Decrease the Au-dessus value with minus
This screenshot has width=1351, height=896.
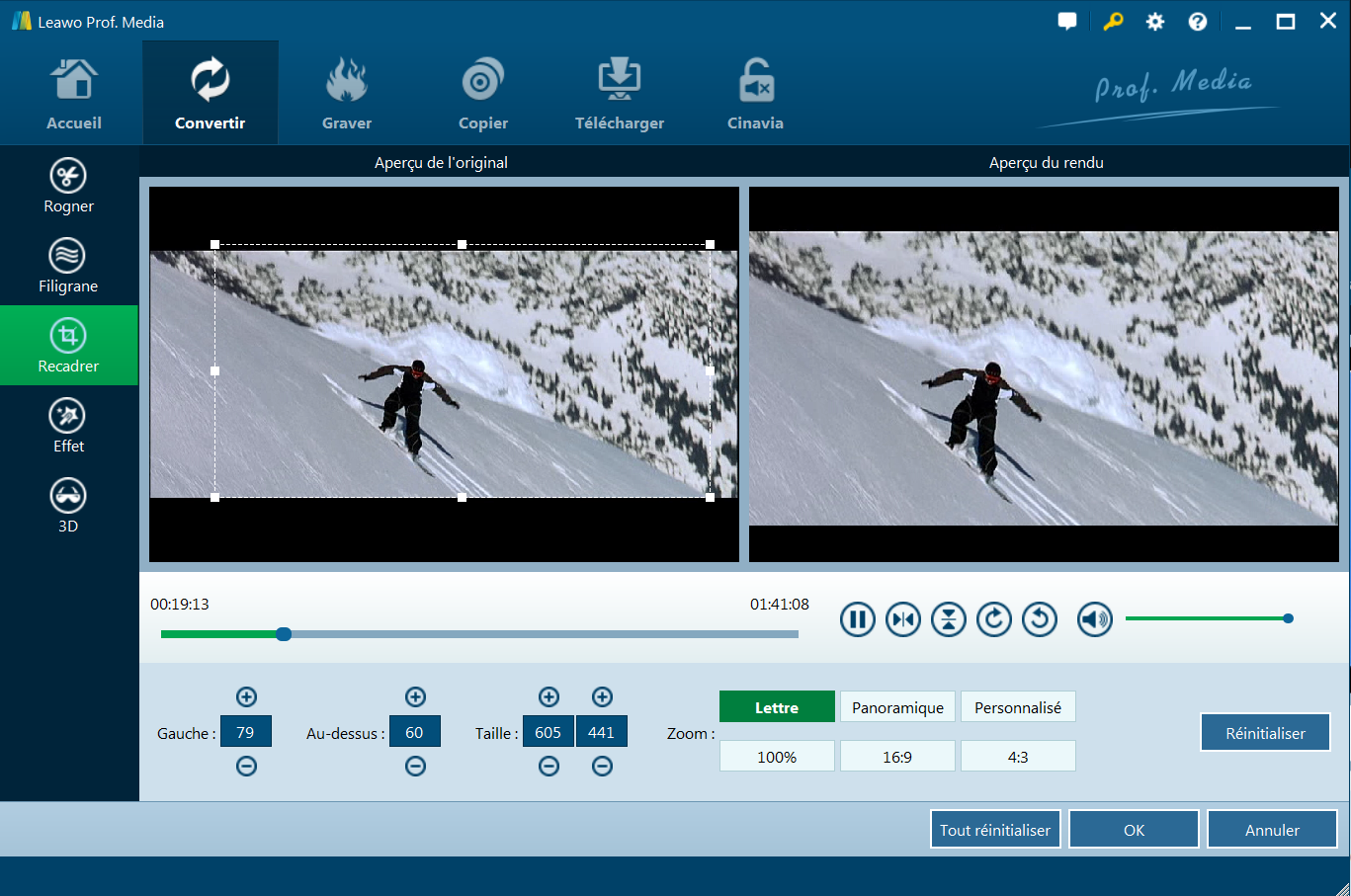tap(415, 766)
